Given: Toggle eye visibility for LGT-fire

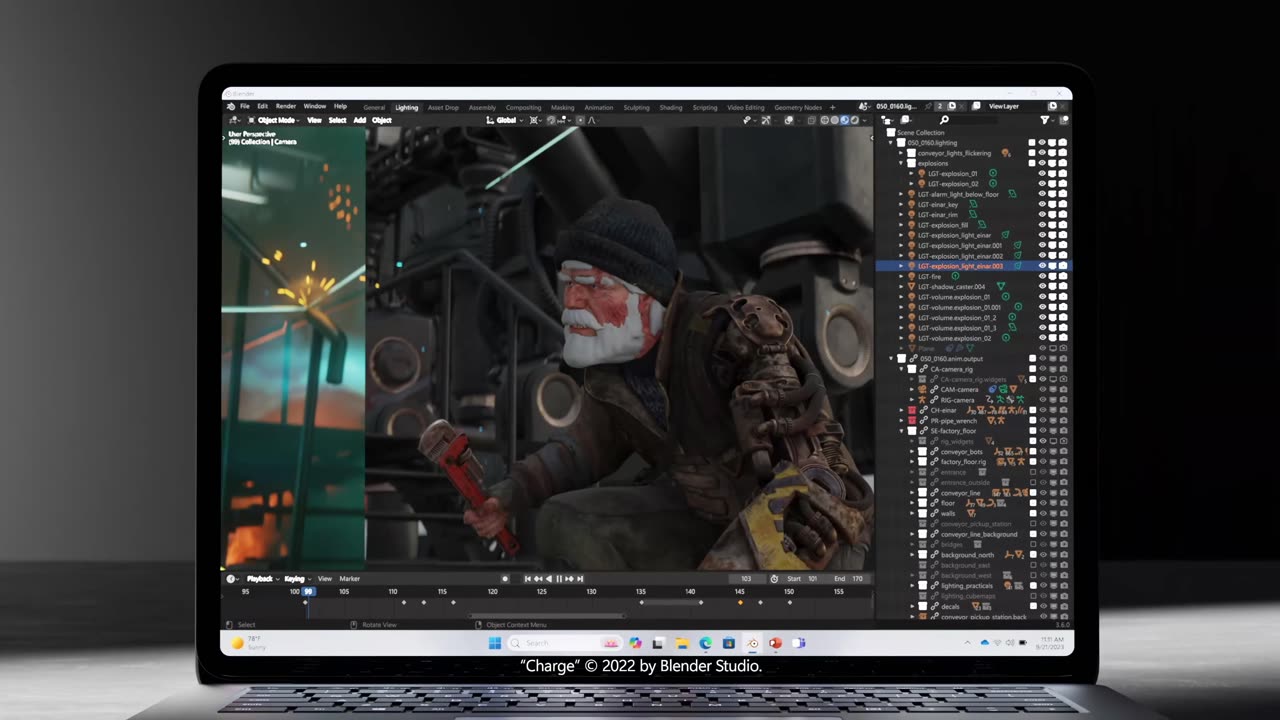Looking at the screenshot, I should click(1042, 276).
